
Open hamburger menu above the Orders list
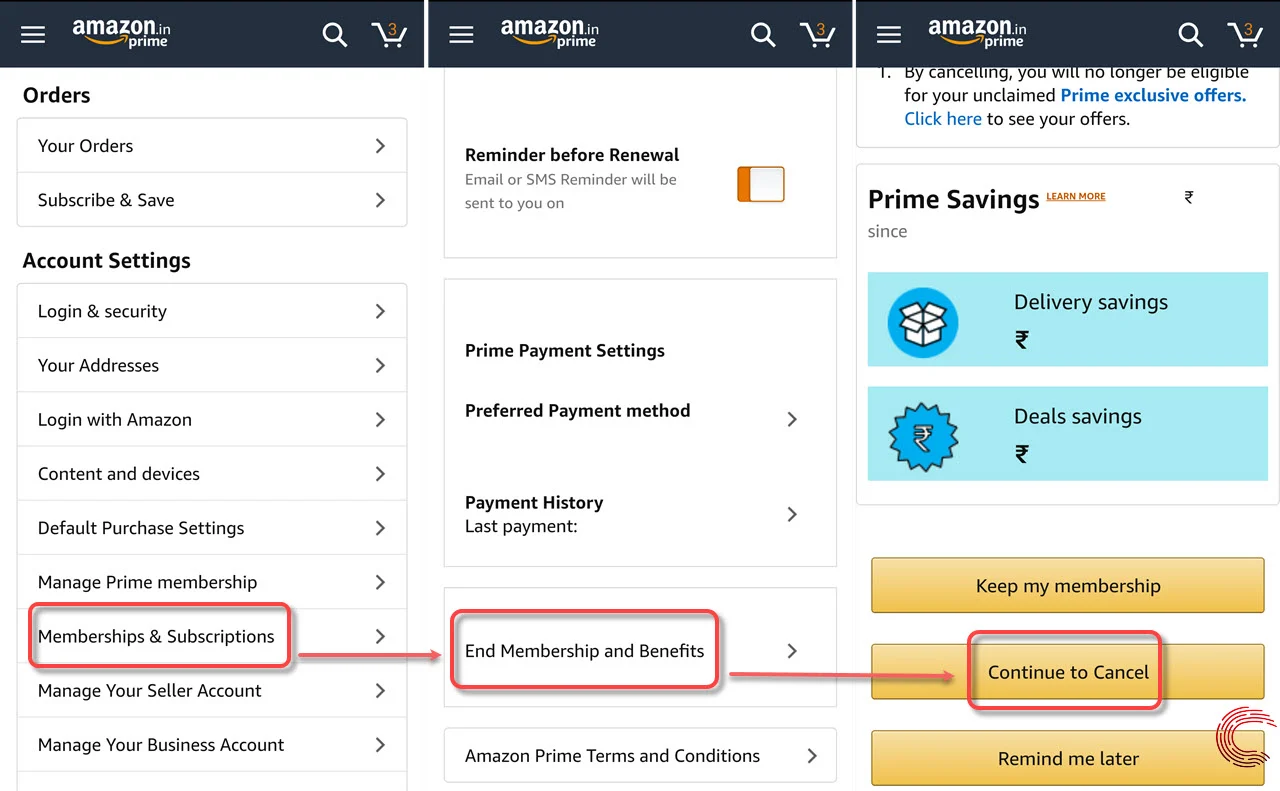pos(33,35)
